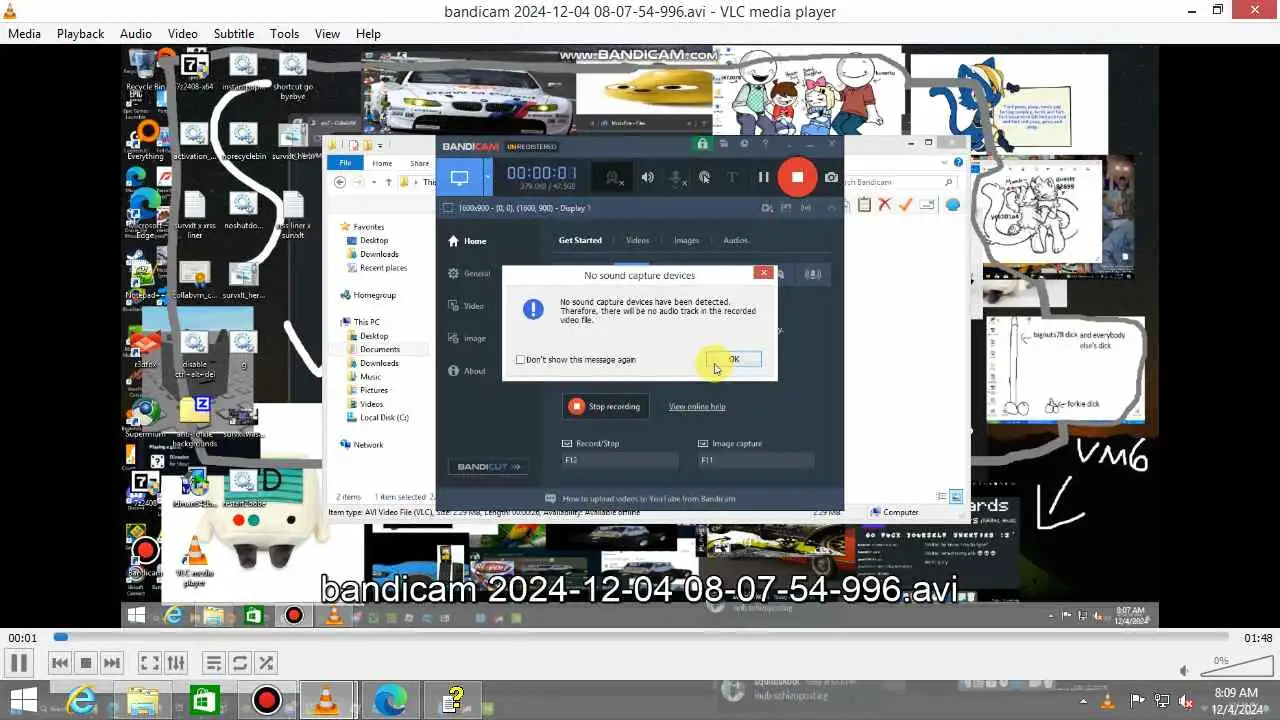Open Microsoft Edge from taskbar
Image resolution: width=1280 pixels, height=720 pixels.
pyautogui.click(x=391, y=700)
